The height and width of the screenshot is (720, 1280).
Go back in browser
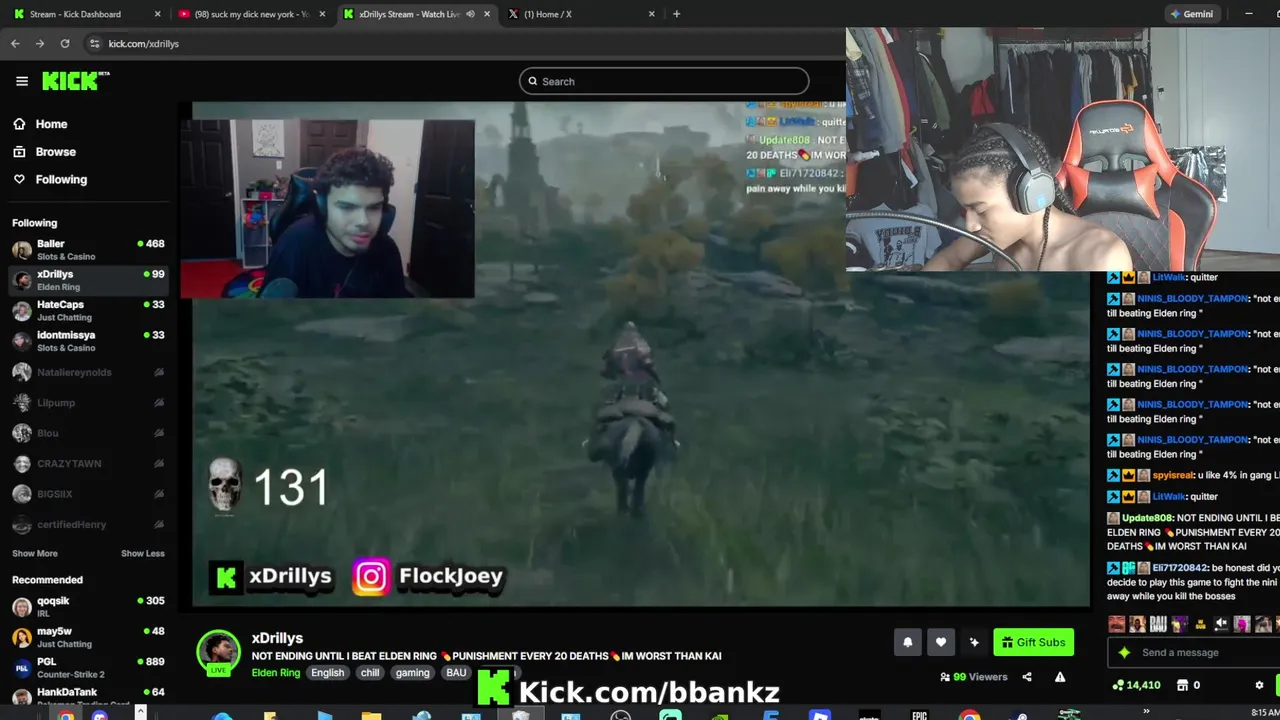tap(15, 44)
